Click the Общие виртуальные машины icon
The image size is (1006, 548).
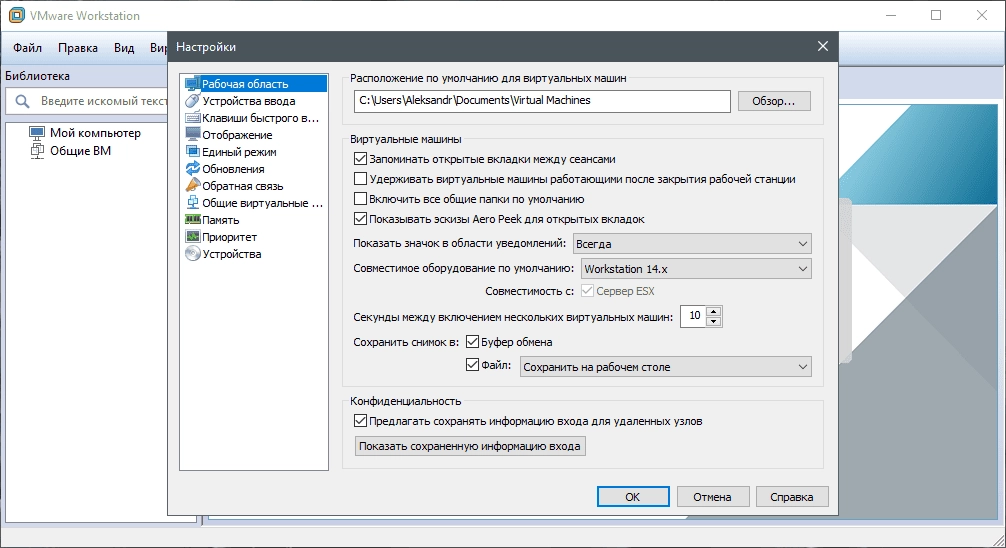(x=192, y=202)
